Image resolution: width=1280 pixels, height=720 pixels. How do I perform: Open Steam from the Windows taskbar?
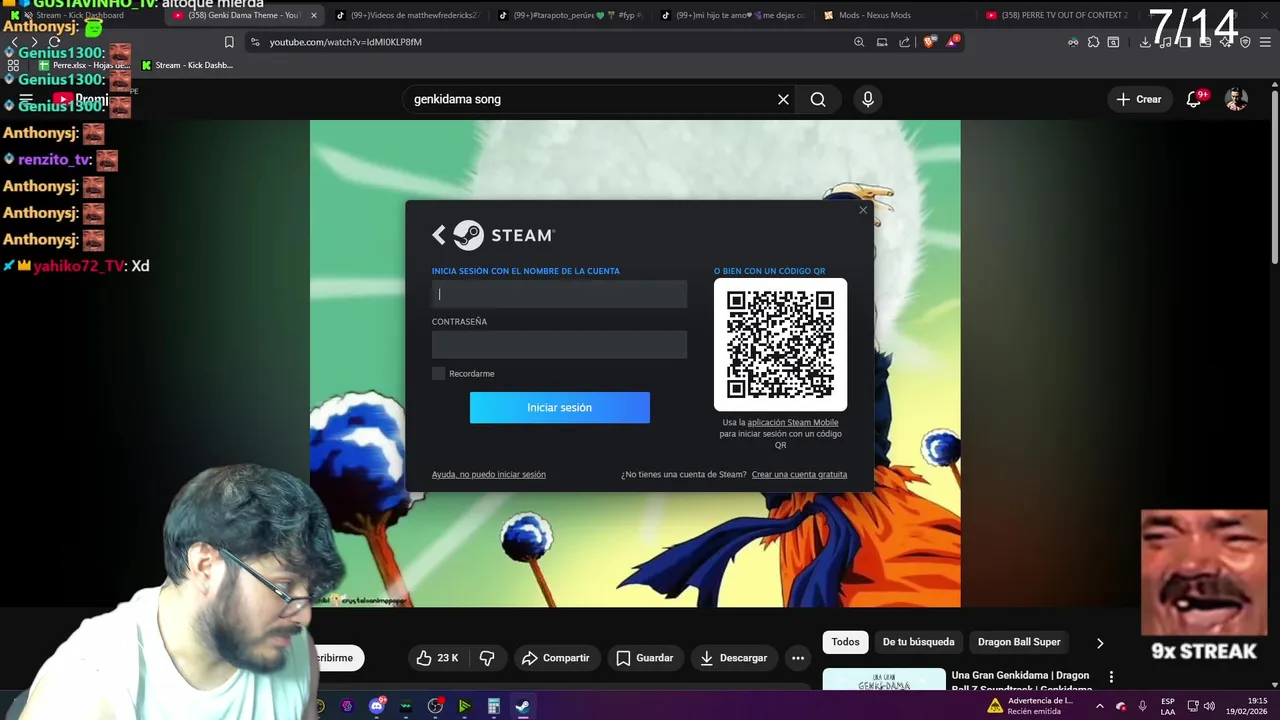(x=522, y=706)
